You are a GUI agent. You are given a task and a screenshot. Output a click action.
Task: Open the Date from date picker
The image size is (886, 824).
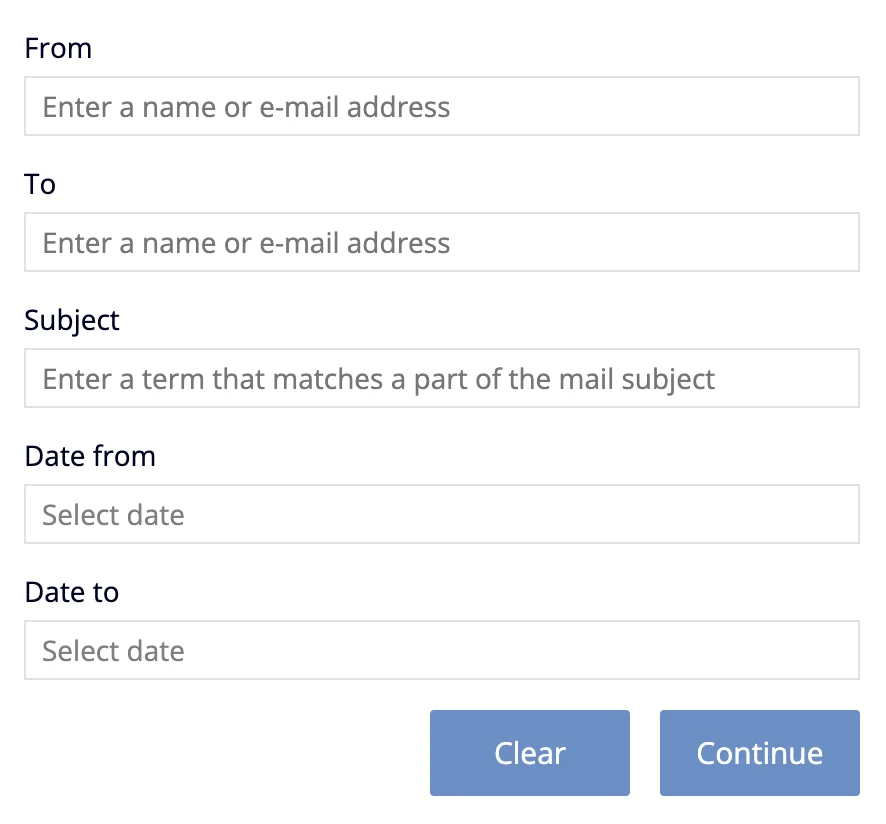click(x=441, y=514)
